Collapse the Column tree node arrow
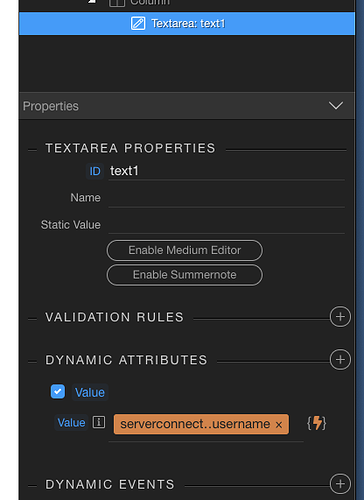The image size is (364, 500). coord(92,2)
